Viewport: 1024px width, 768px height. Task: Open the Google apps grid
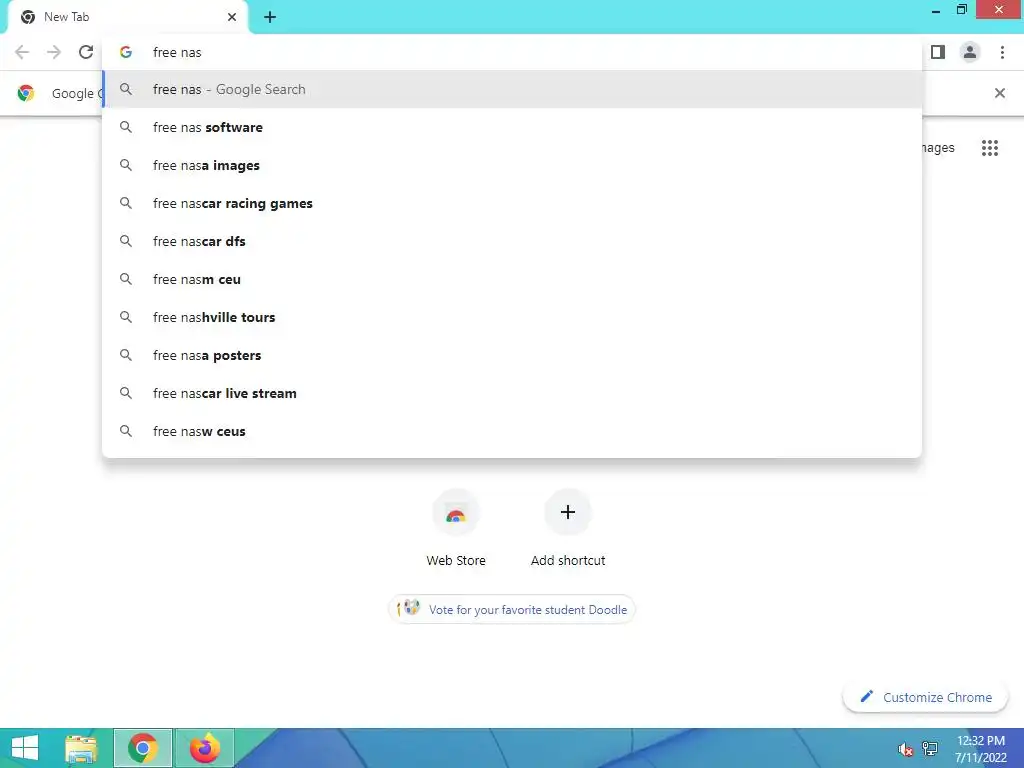tap(989, 148)
